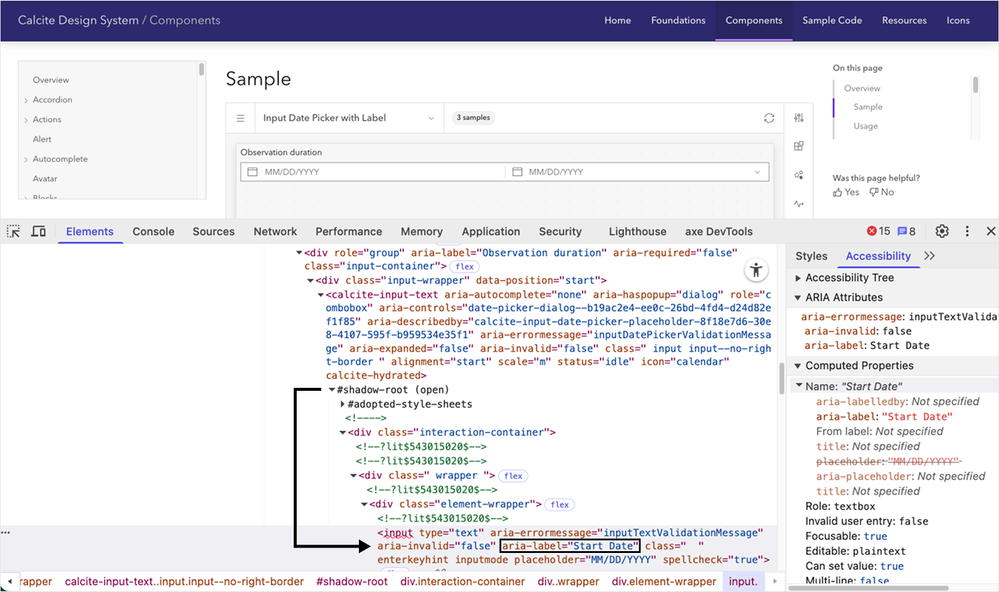Toggle the device toolbar icon

coord(38,231)
